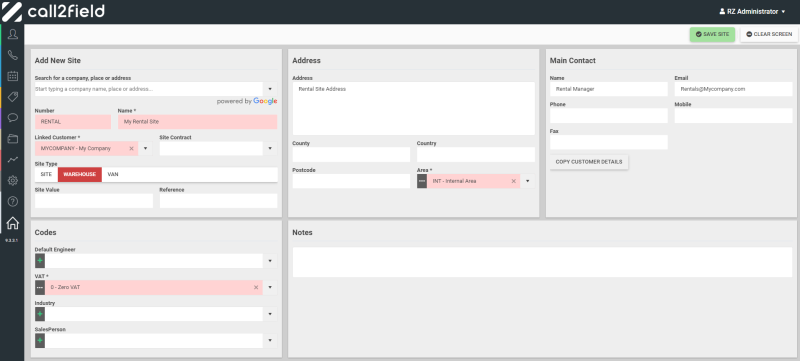Screen dimensions: 800x361
Task: Click the Reference input field
Action: point(218,201)
